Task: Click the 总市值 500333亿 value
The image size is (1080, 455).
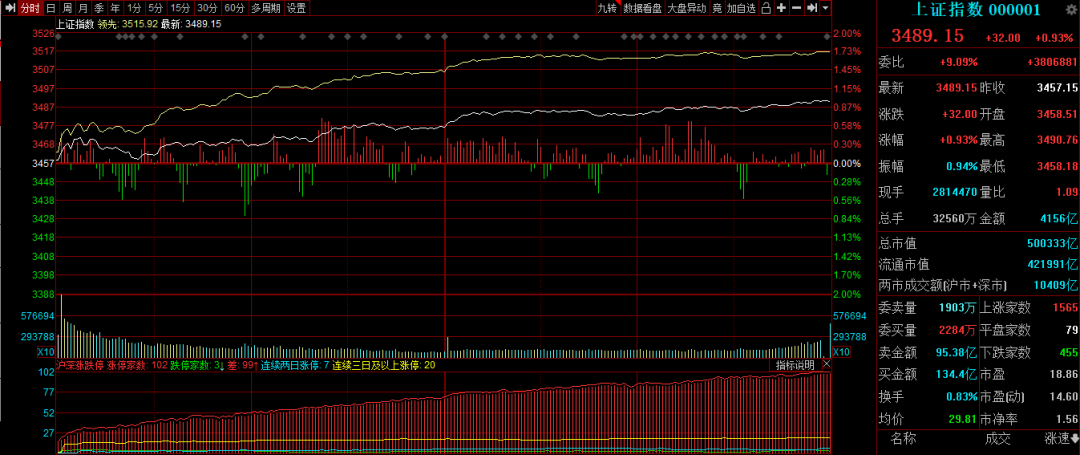Action: click(x=1052, y=244)
